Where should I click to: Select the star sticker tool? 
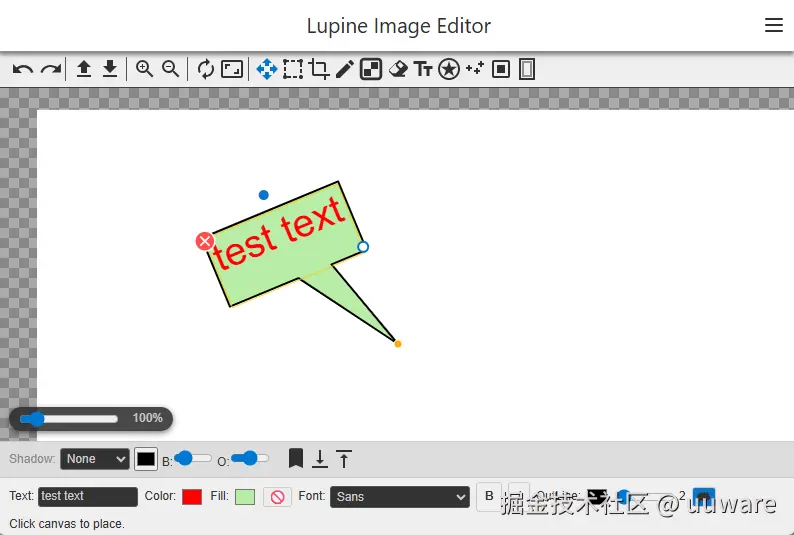pyautogui.click(x=449, y=69)
